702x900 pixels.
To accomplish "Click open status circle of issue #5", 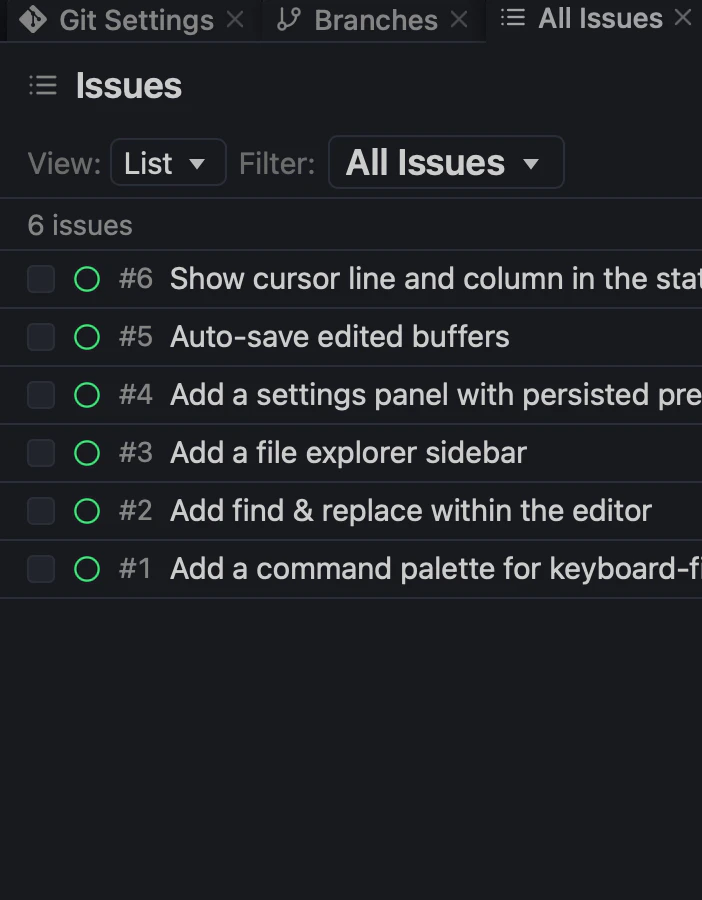I will pos(87,337).
